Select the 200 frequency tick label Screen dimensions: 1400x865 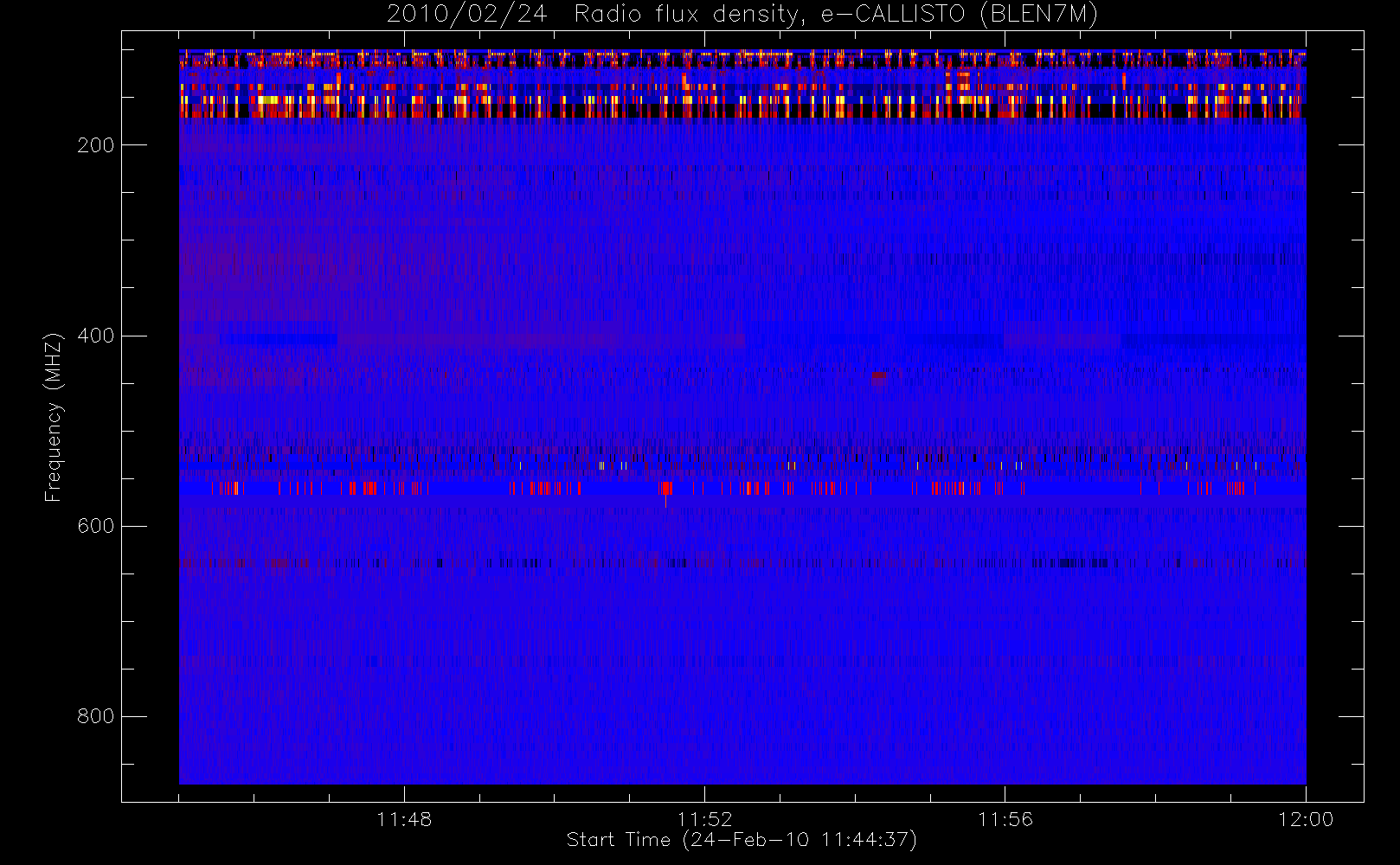coord(96,145)
